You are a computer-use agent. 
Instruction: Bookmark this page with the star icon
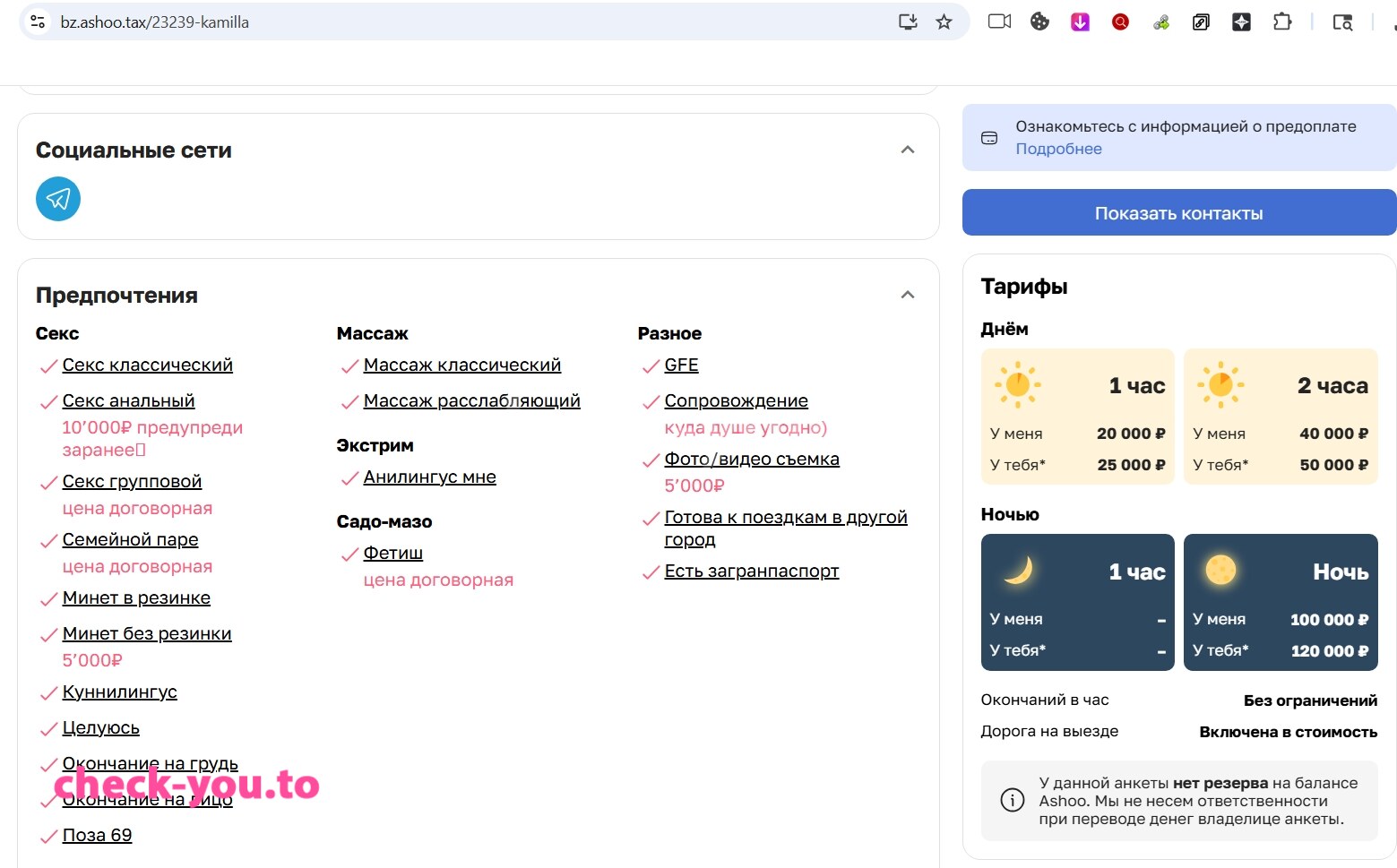[x=944, y=22]
